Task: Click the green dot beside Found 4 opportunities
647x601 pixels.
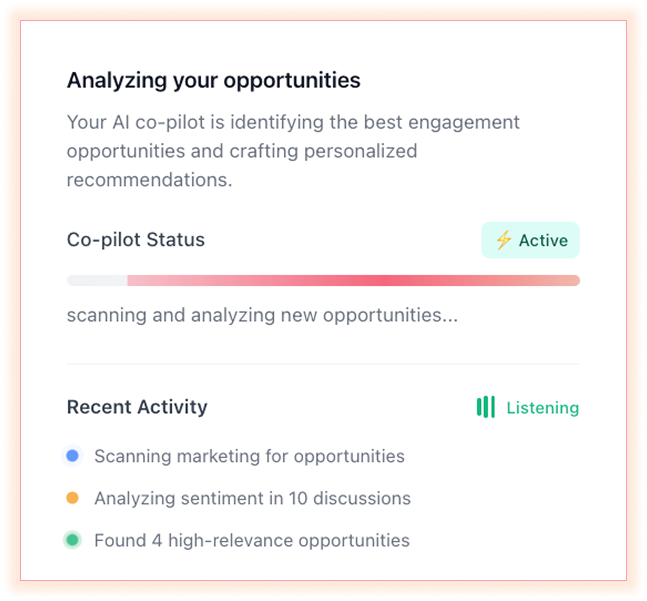Action: coord(72,540)
